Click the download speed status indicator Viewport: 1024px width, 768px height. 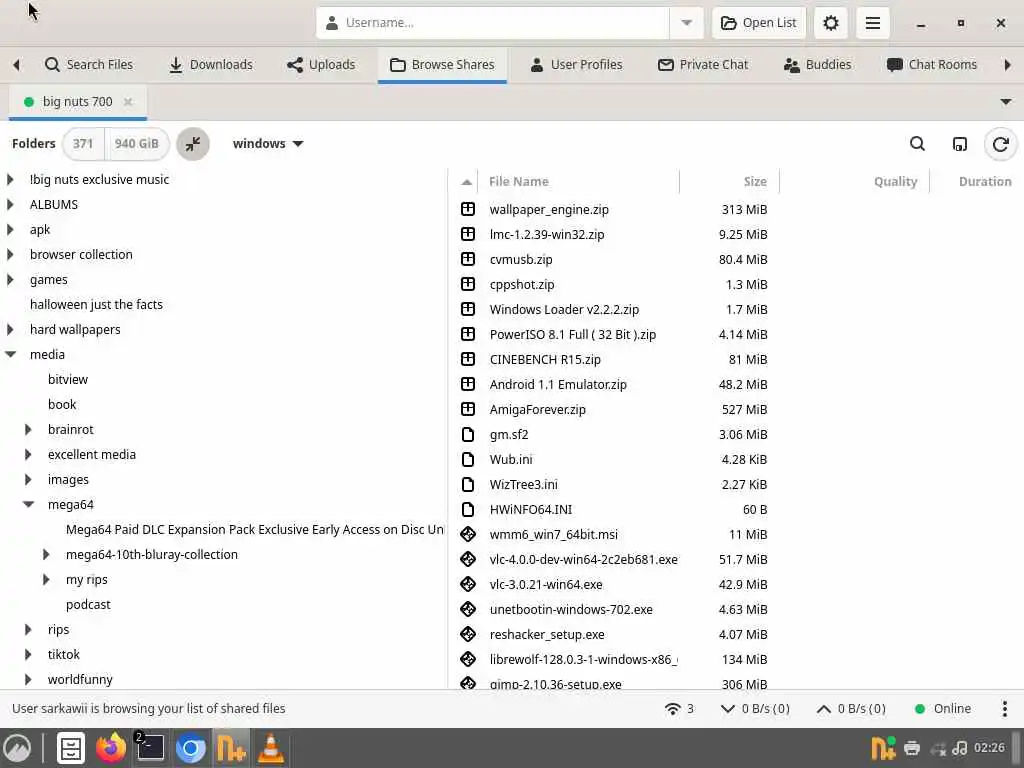point(755,709)
